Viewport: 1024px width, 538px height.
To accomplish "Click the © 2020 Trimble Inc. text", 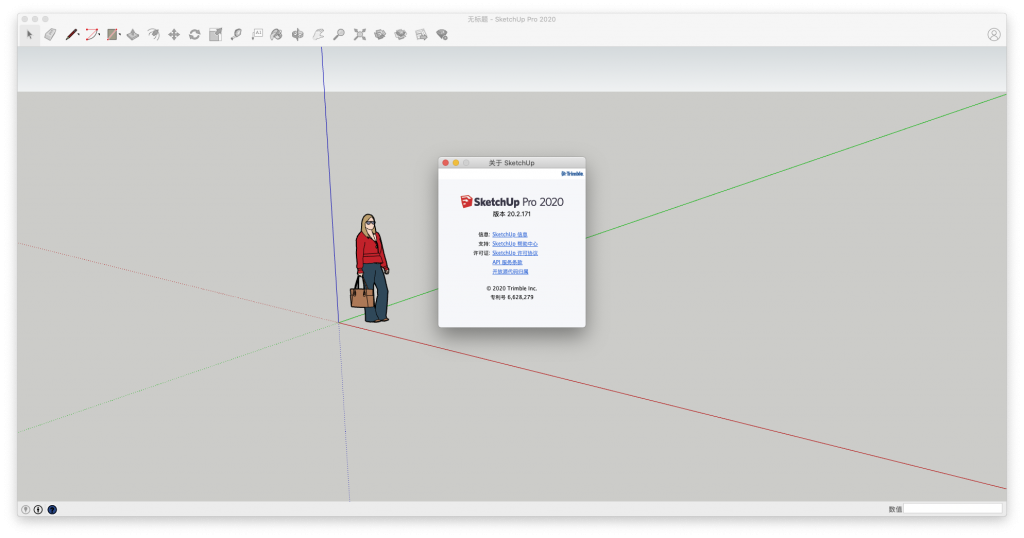I will pos(511,288).
